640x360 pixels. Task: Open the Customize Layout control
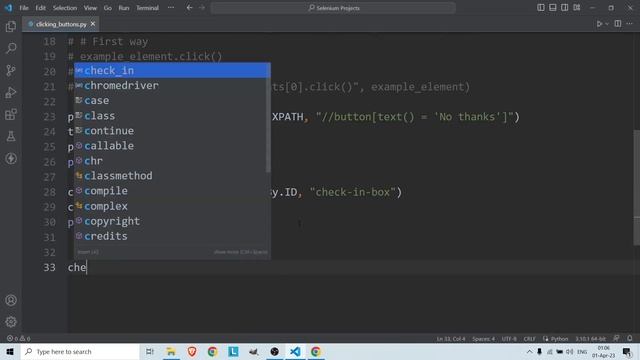tap(577, 8)
